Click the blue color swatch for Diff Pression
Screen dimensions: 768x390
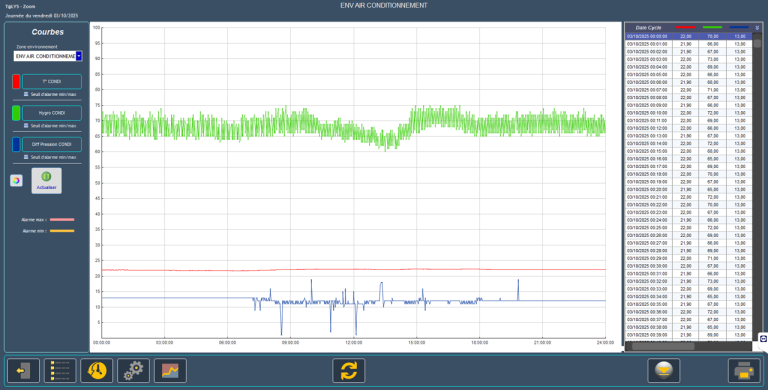[x=16, y=145]
